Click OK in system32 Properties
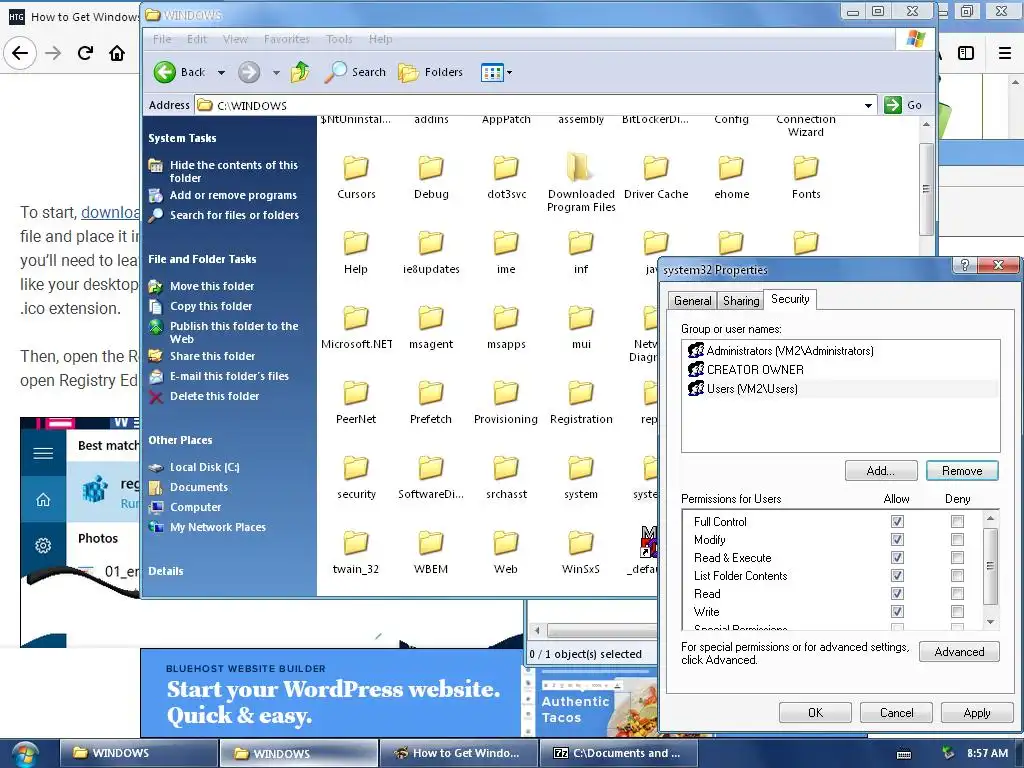Image resolution: width=1024 pixels, height=768 pixels. pos(815,712)
